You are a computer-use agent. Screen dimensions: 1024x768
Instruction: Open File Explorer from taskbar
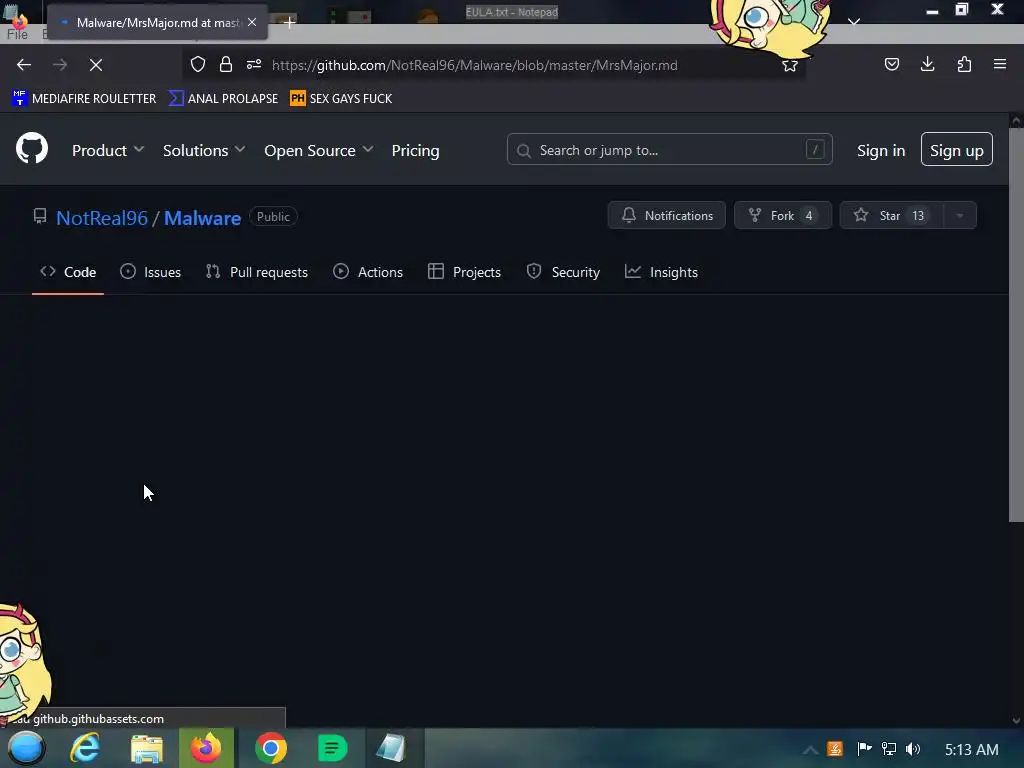[146, 748]
